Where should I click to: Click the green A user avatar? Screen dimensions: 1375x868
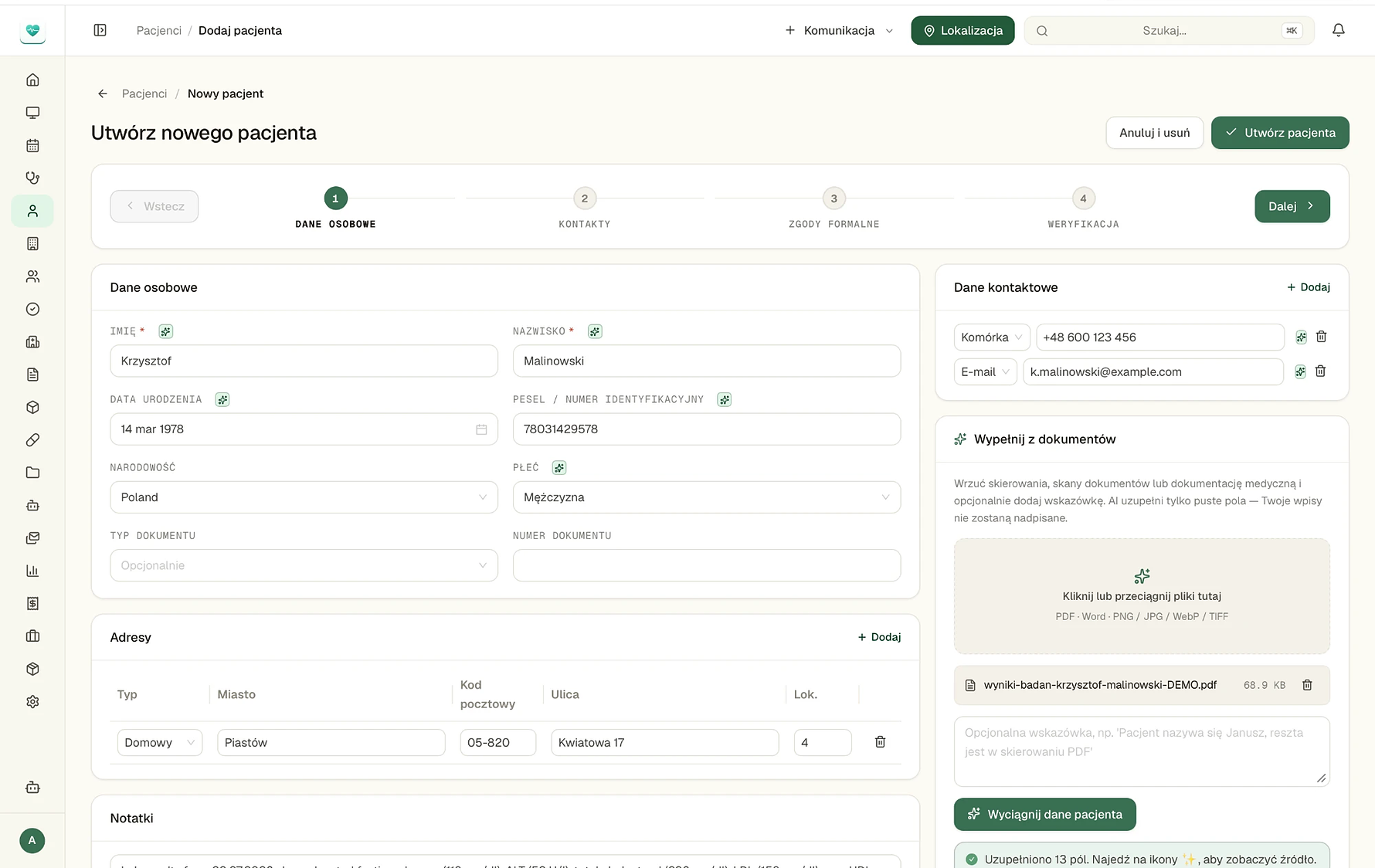pos(32,840)
